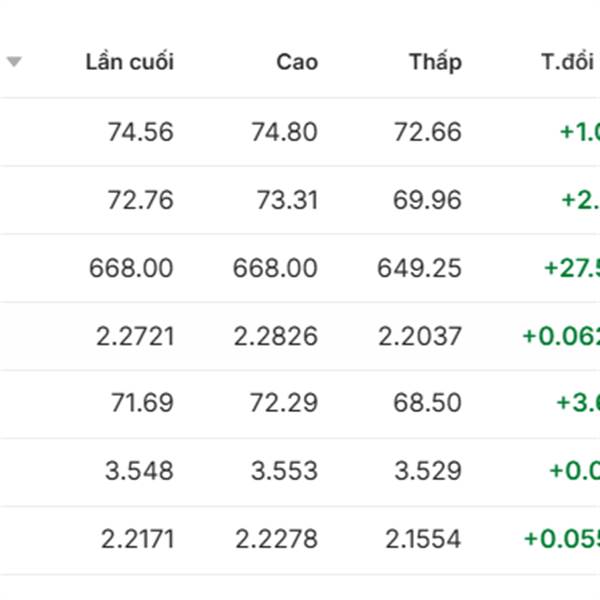Image resolution: width=600 pixels, height=600 pixels.
Task: Select the last price value 72.76
Action: coord(140,200)
